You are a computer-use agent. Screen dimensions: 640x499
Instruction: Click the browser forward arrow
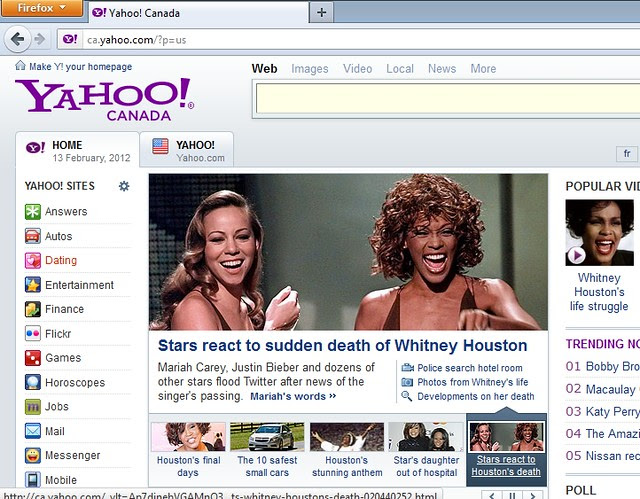[40, 39]
